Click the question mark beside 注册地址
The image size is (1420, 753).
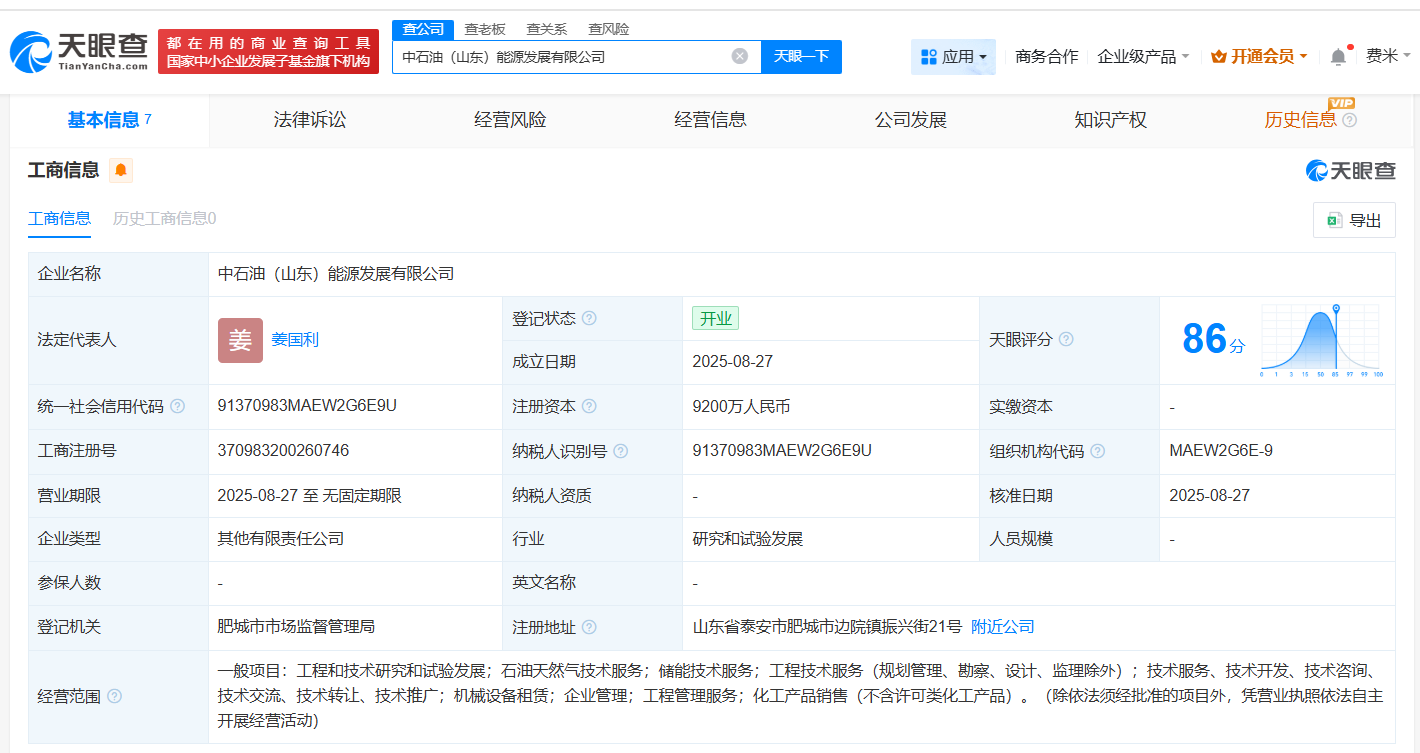[590, 626]
